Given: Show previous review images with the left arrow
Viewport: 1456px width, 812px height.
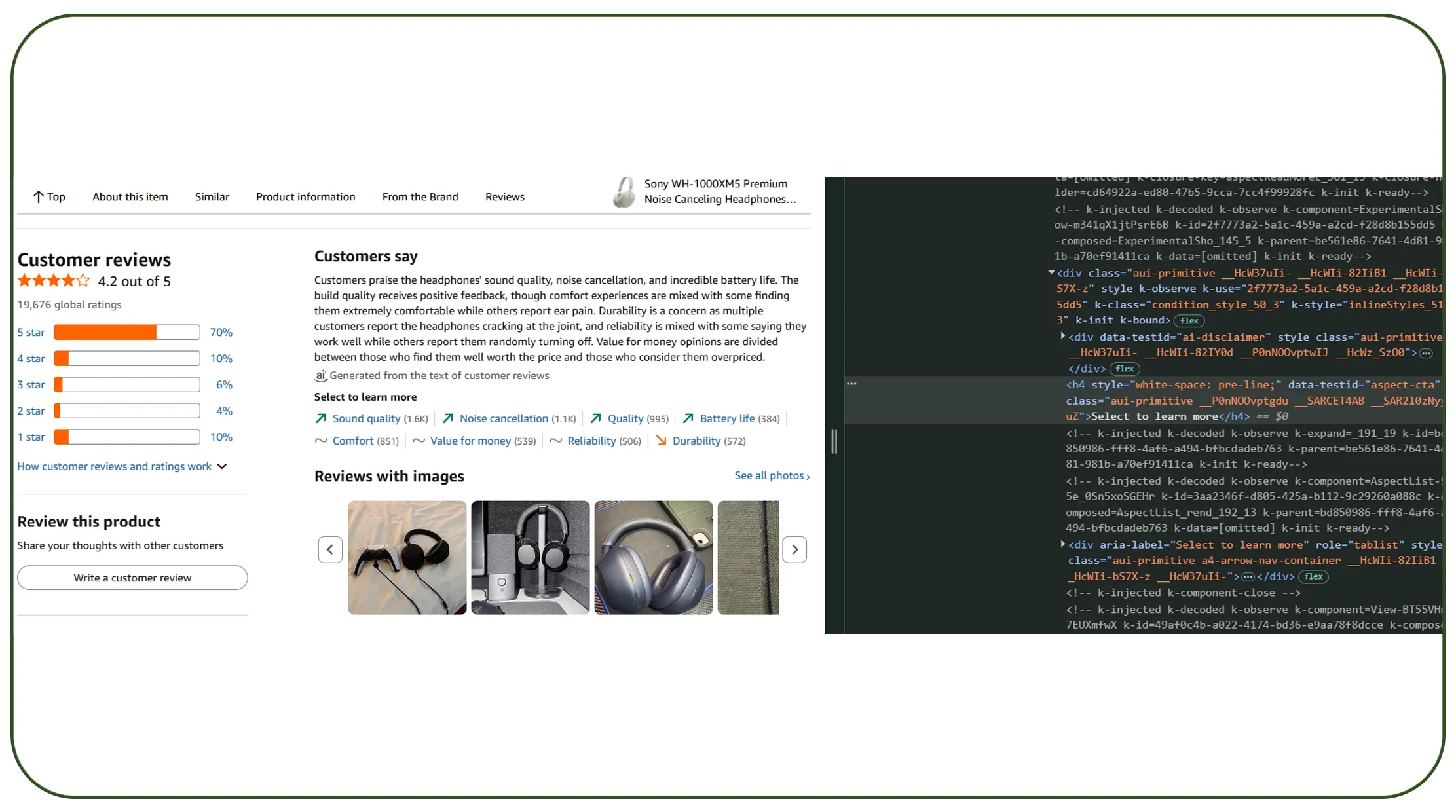Looking at the screenshot, I should pos(330,549).
